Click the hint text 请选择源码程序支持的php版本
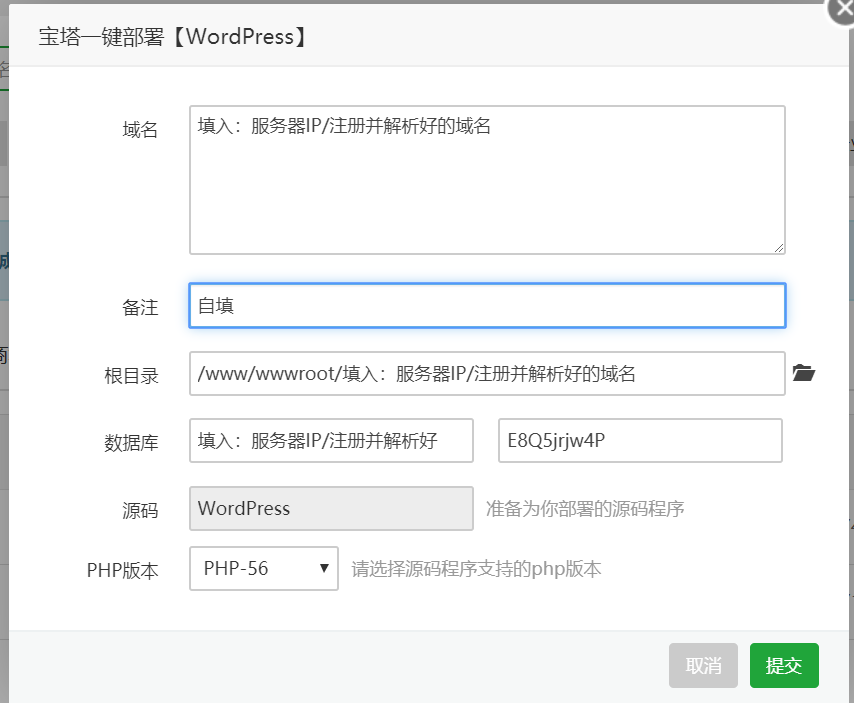The width and height of the screenshot is (854, 703). pos(476,569)
